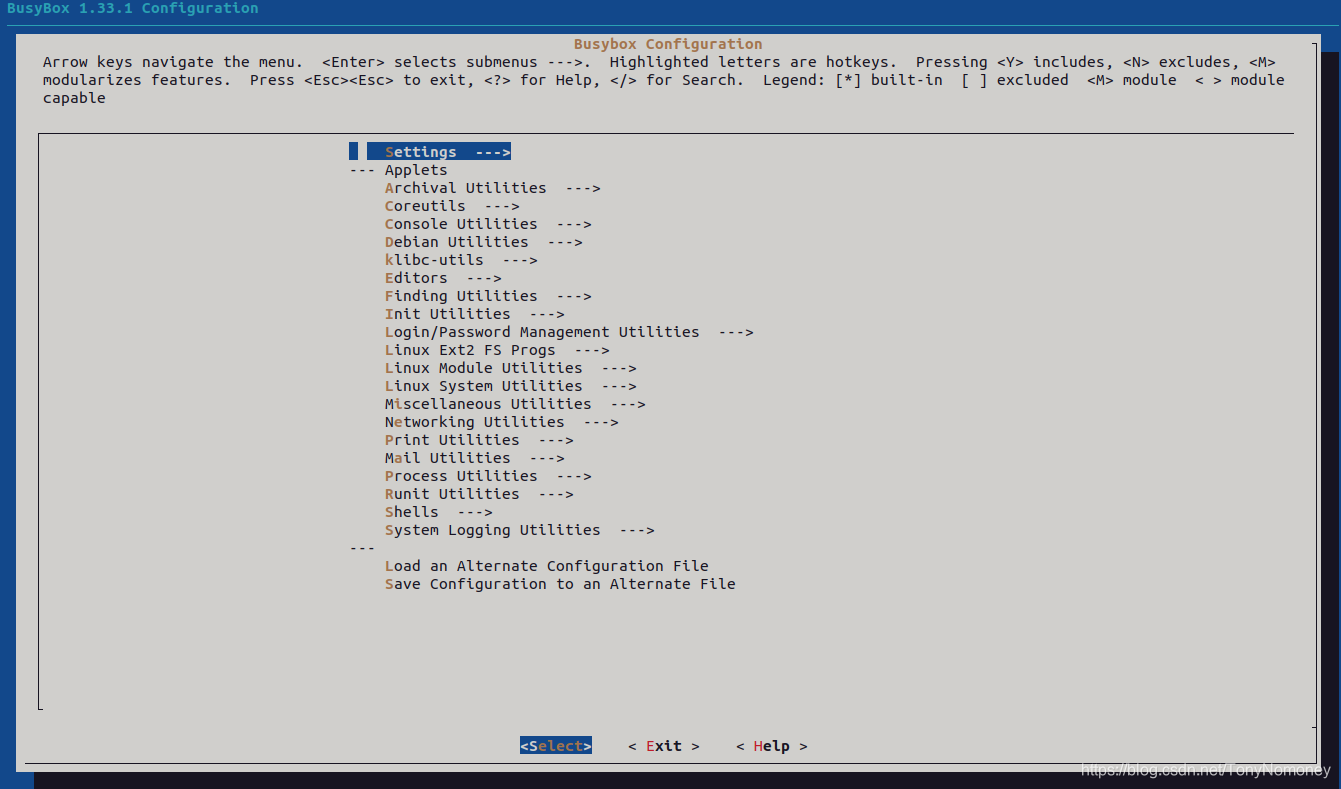Open the Settings submenu
This screenshot has width=1341, height=789.
click(x=420, y=151)
